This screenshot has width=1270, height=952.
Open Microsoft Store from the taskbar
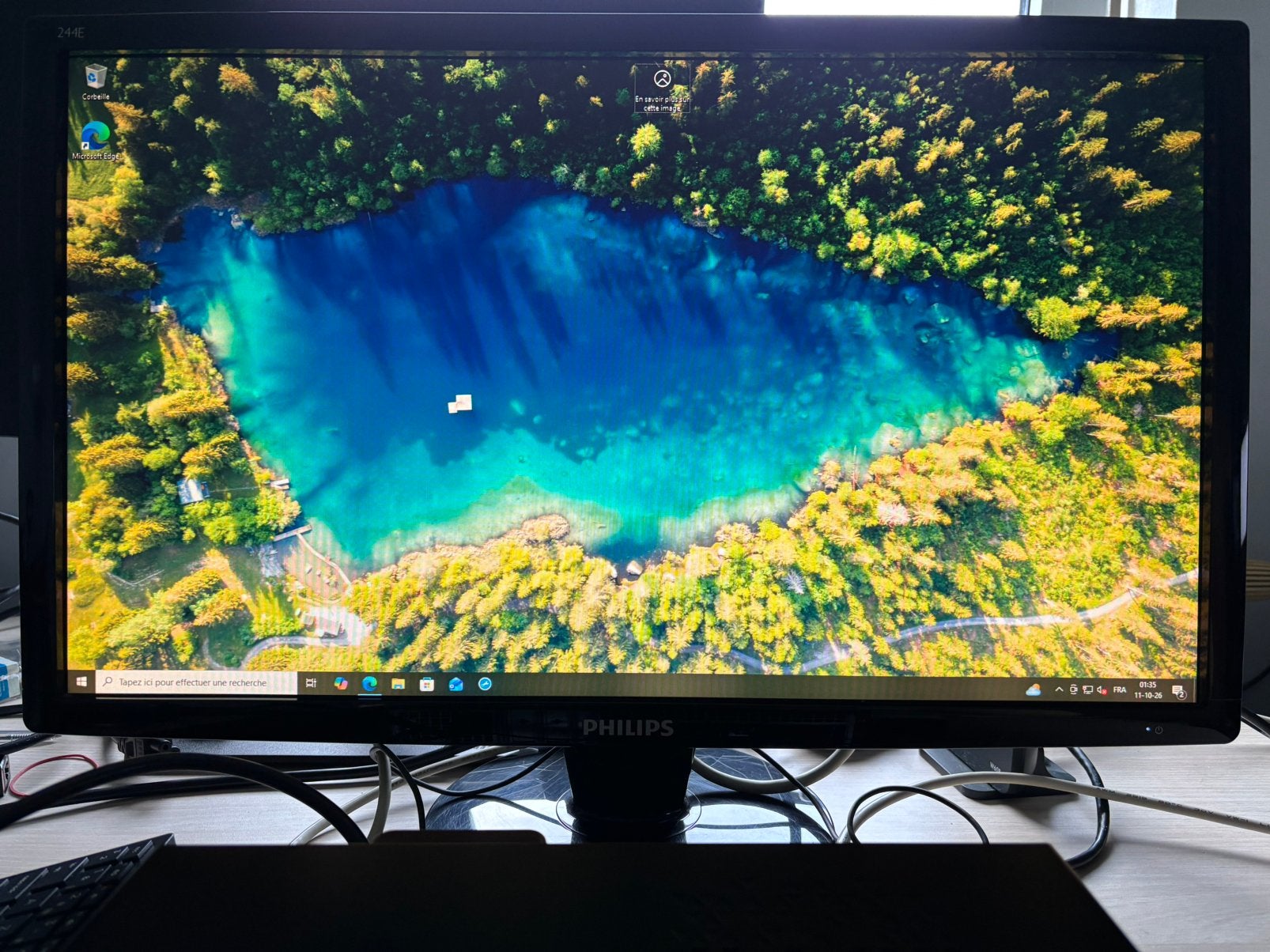coord(427,684)
